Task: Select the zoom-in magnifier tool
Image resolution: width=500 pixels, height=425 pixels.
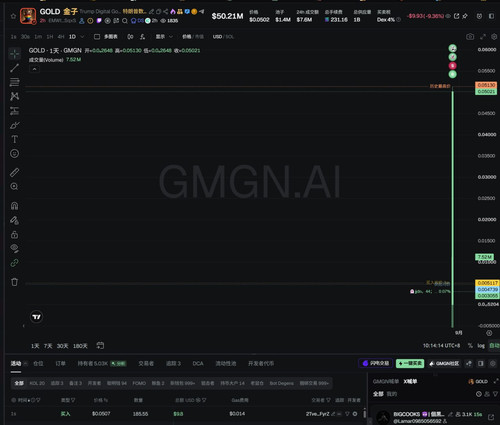Action: pos(14,187)
